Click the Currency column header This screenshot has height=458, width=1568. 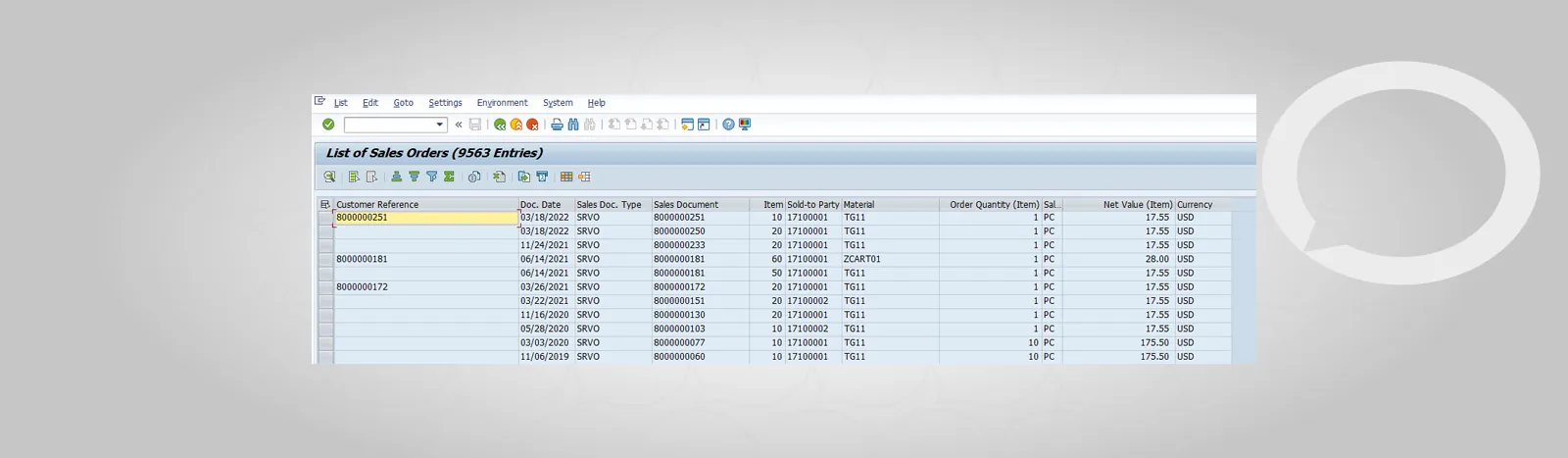1203,204
